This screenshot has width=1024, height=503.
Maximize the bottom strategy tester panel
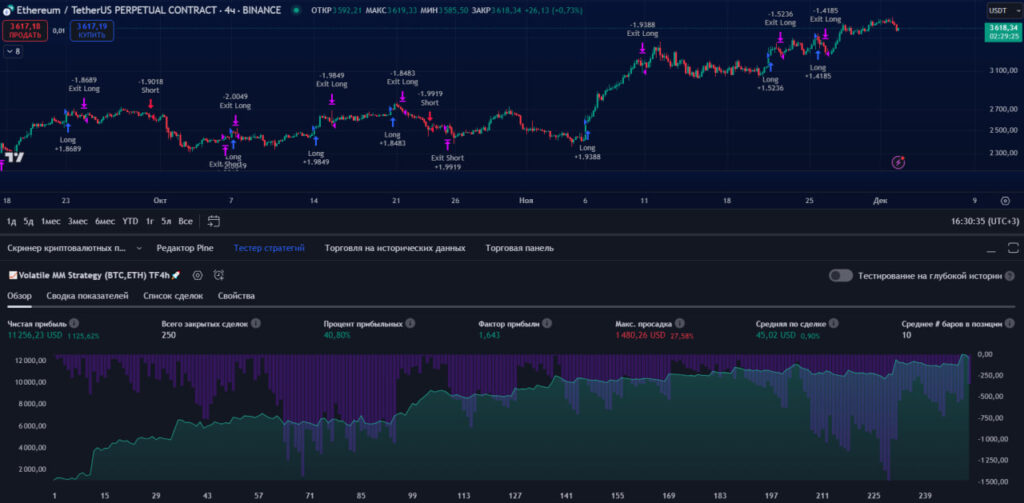[x=1013, y=248]
